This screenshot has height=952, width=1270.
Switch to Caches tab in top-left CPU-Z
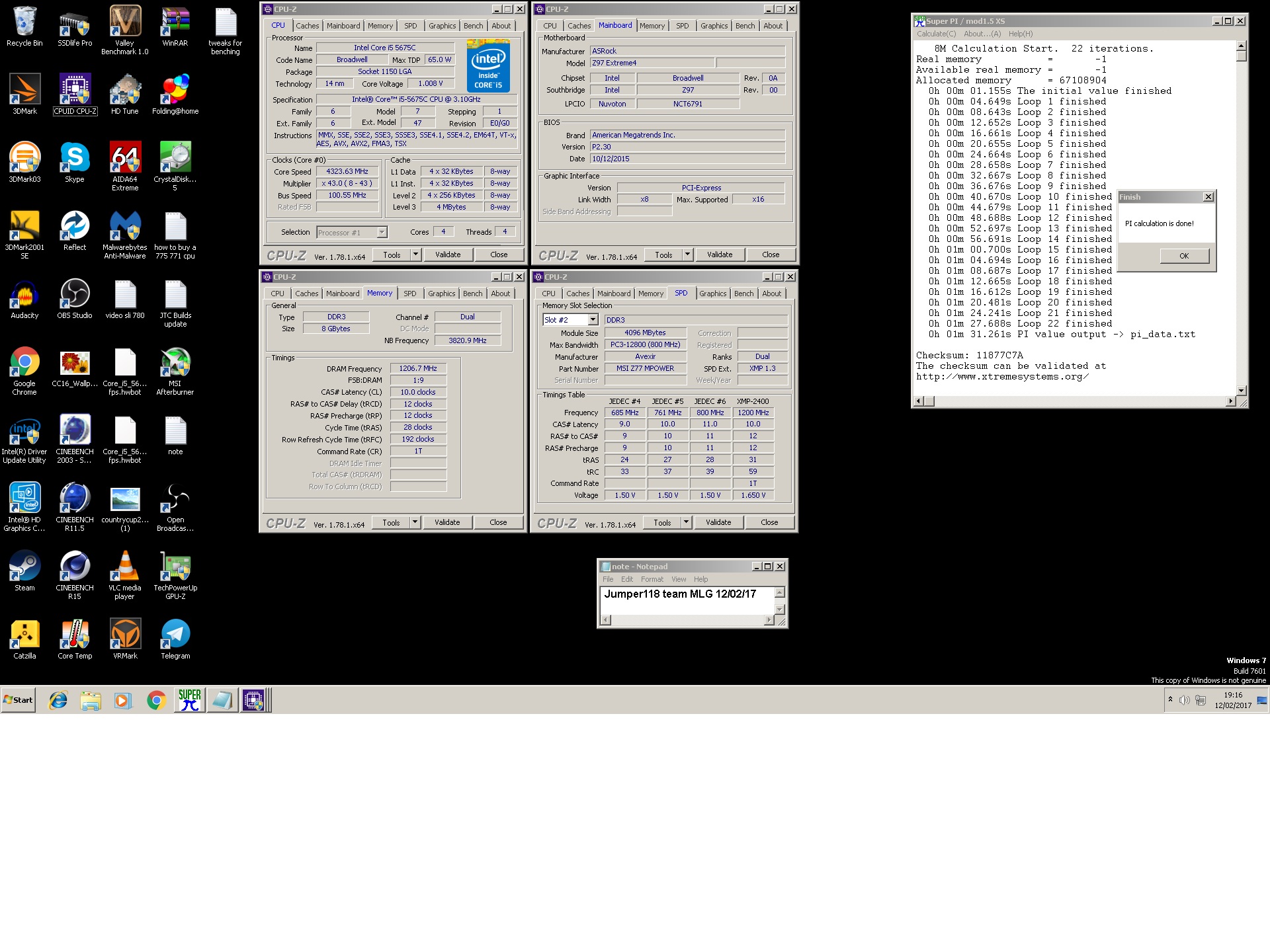(x=307, y=26)
